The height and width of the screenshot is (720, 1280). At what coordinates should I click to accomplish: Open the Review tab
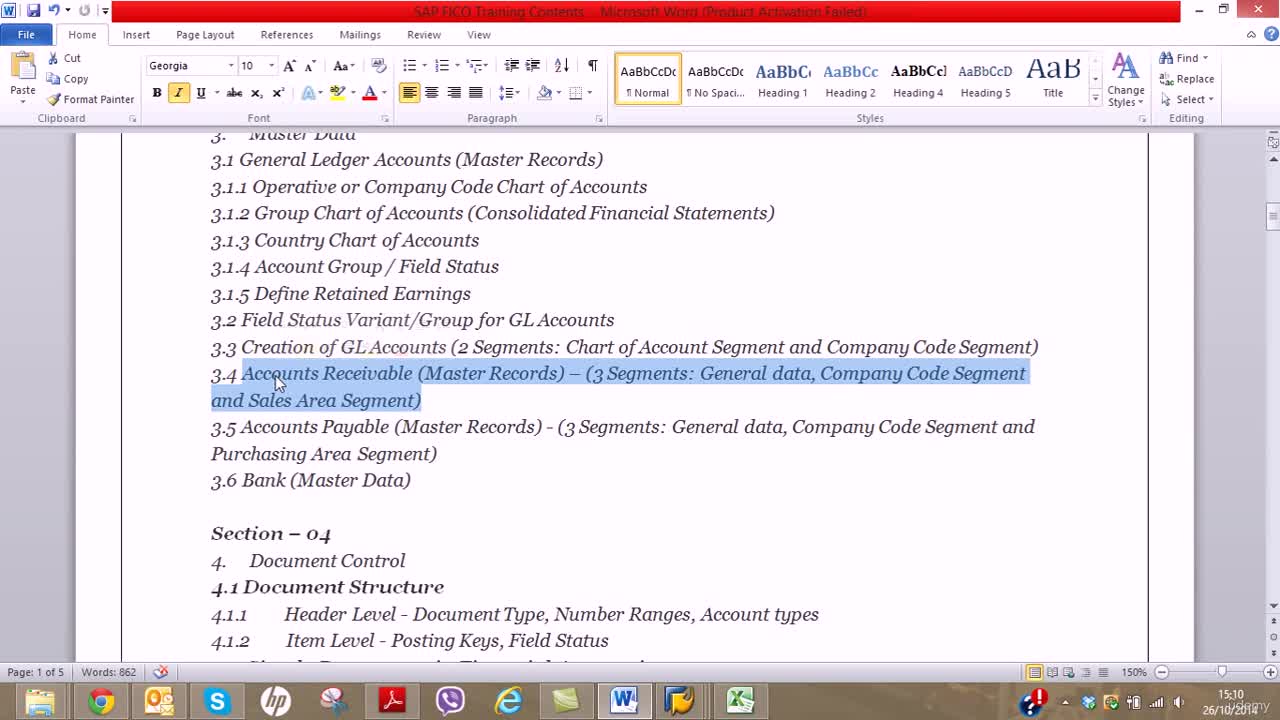424,35
